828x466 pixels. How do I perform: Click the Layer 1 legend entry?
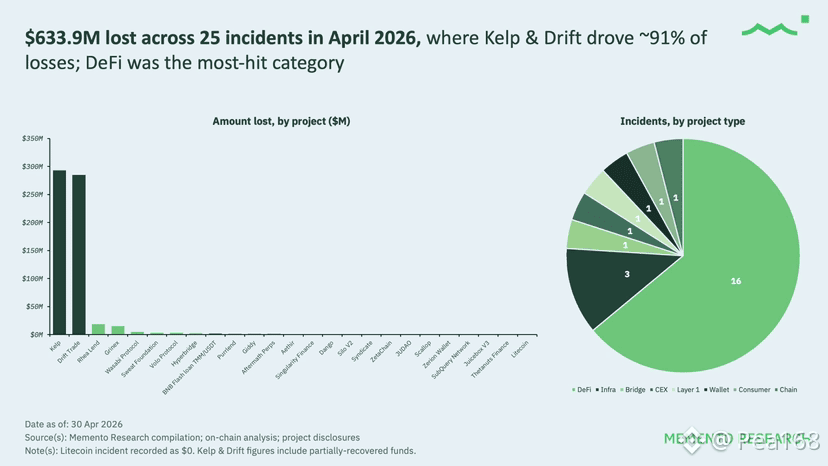(685, 390)
